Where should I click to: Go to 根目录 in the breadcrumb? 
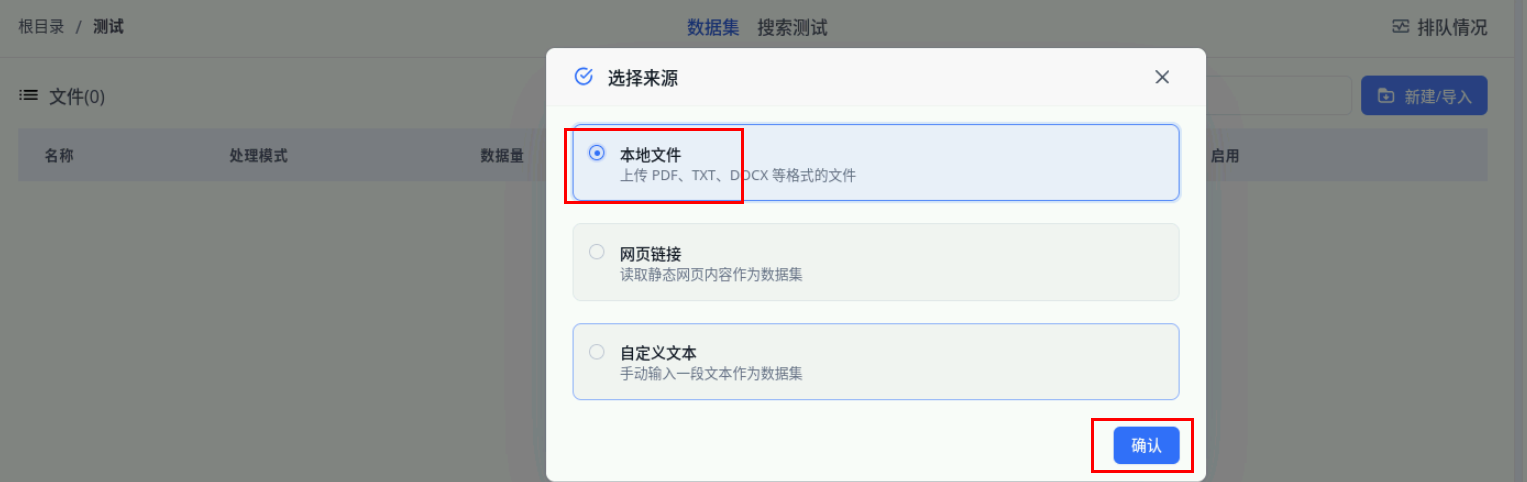[x=41, y=27]
